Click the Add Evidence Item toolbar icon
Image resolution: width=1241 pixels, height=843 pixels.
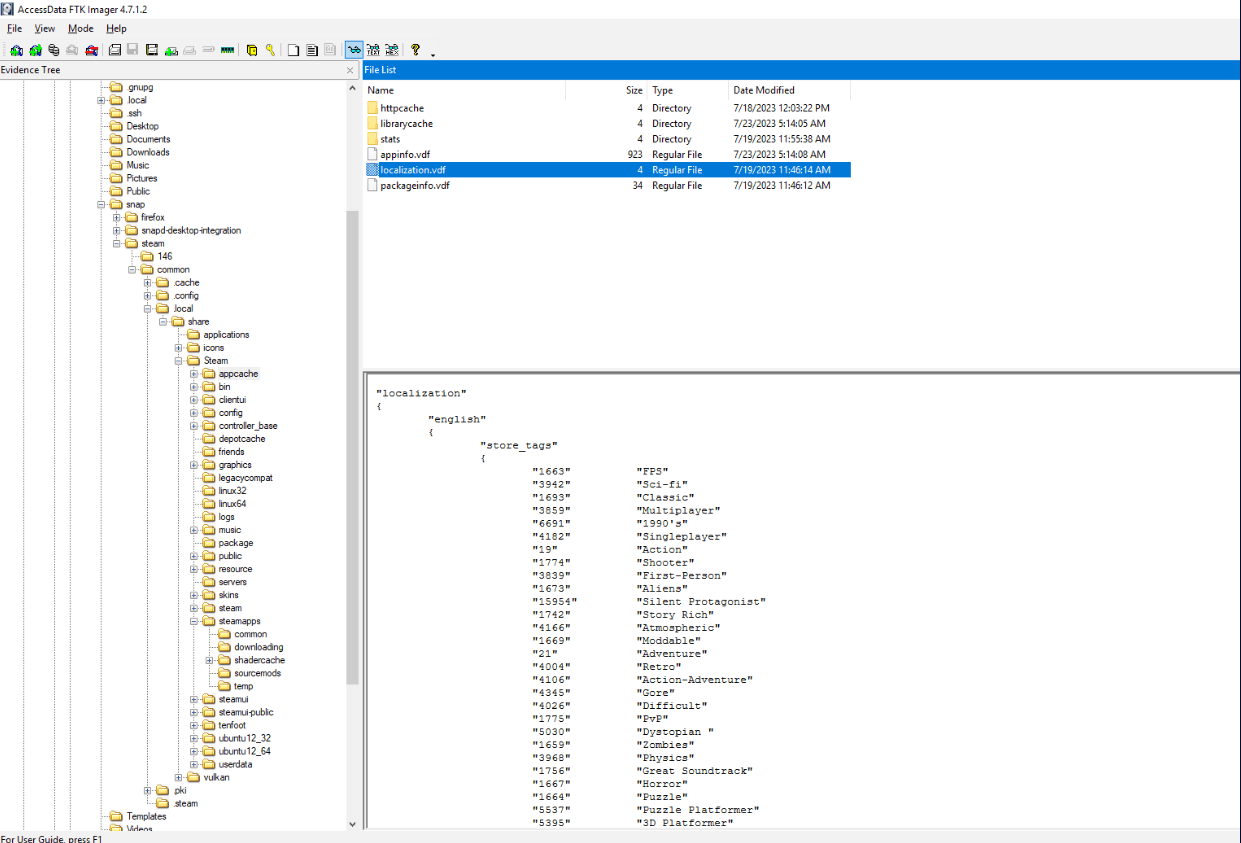pos(16,50)
